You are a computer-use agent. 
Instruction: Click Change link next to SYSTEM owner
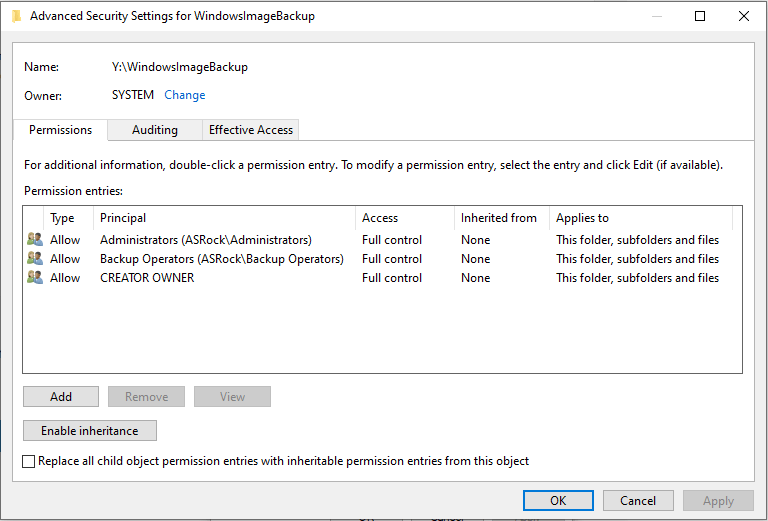click(x=185, y=95)
